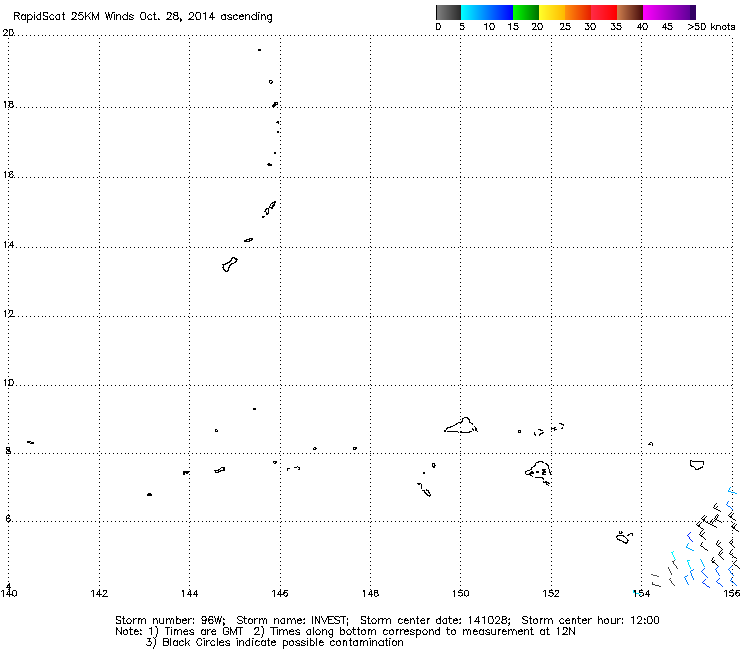This screenshot has width=740, height=650.
Task: Click the '>50 knots' scale label
Action: pyautogui.click(x=711, y=27)
